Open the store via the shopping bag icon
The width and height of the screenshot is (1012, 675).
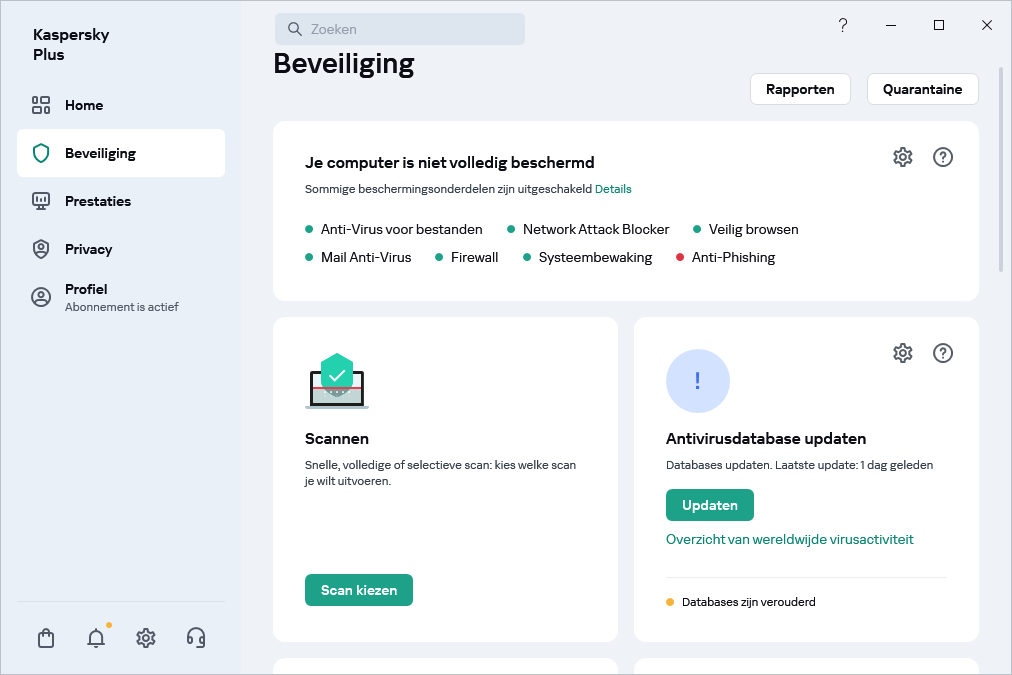point(45,637)
